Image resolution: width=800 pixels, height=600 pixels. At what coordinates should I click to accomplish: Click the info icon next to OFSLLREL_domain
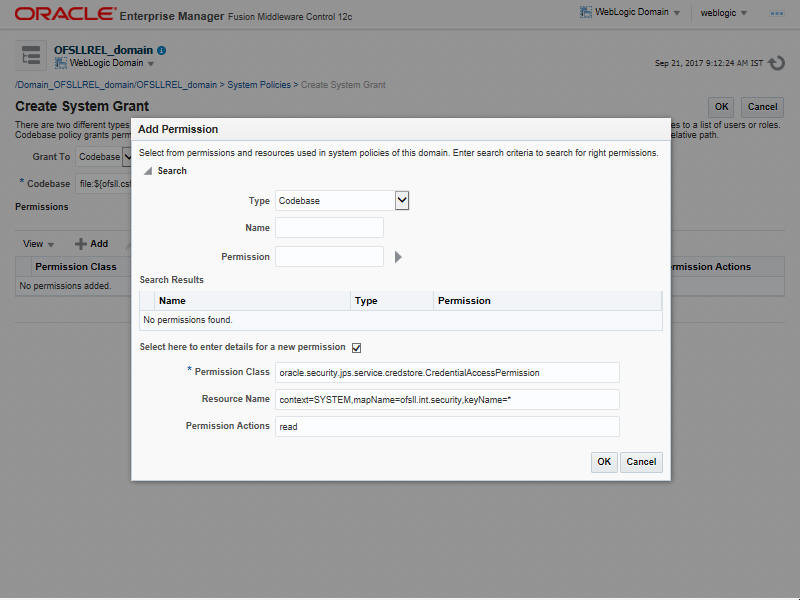162,51
